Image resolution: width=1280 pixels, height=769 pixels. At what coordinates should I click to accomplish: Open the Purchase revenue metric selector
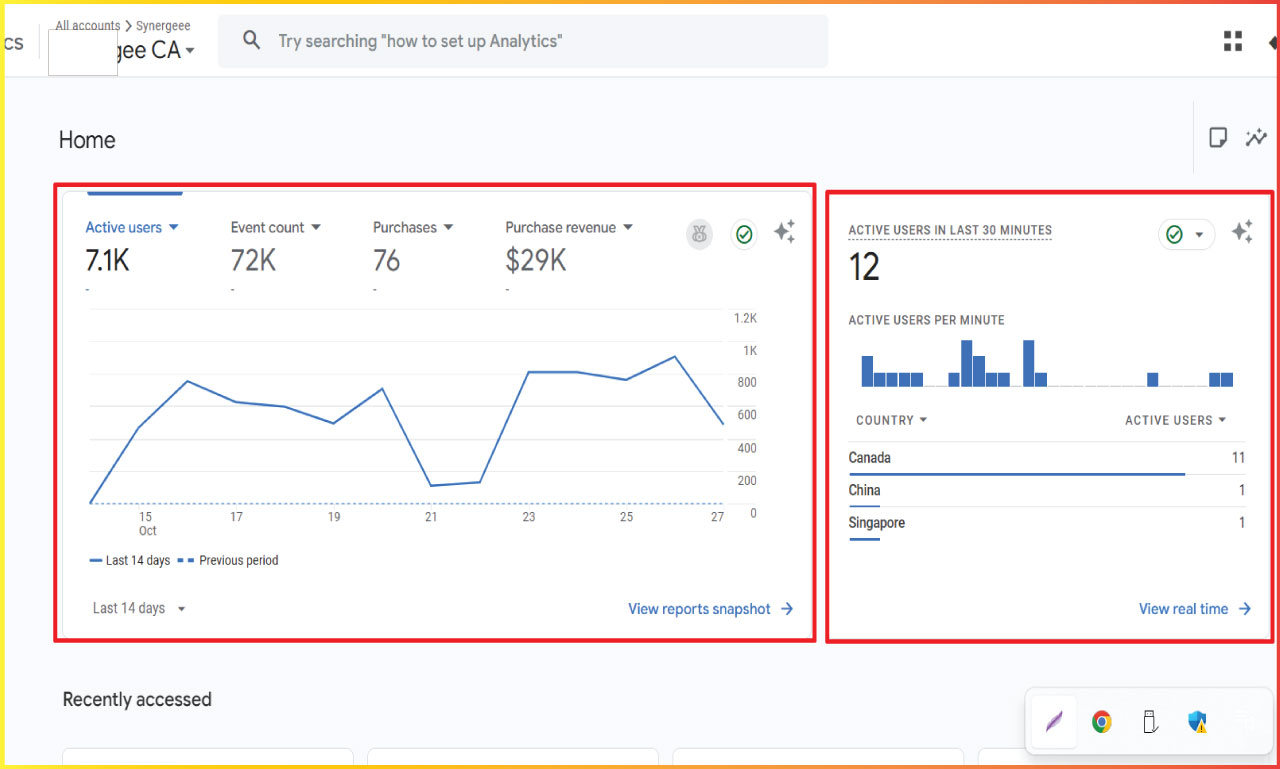pyautogui.click(x=569, y=227)
